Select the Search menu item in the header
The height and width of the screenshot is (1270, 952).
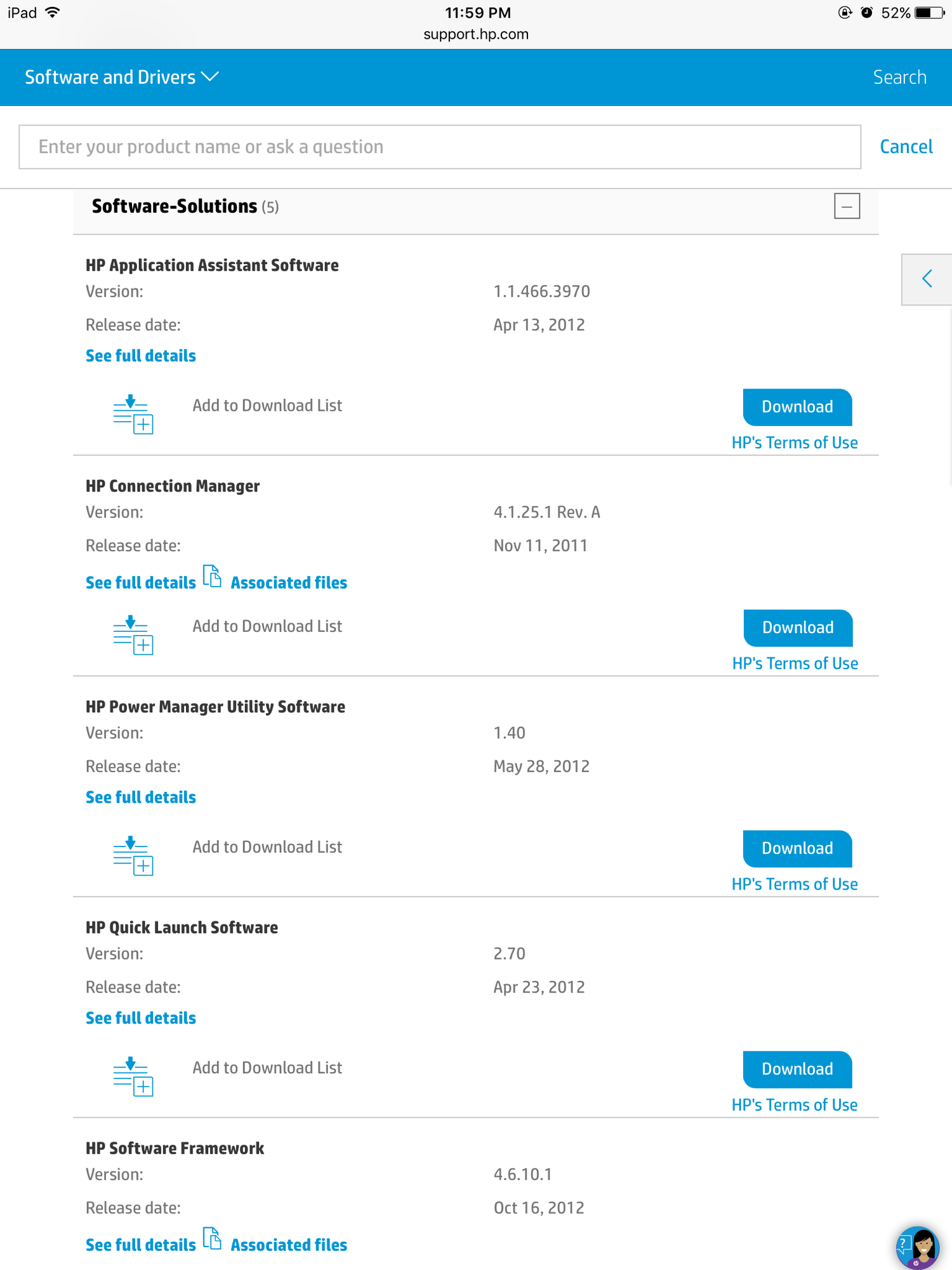click(x=900, y=77)
